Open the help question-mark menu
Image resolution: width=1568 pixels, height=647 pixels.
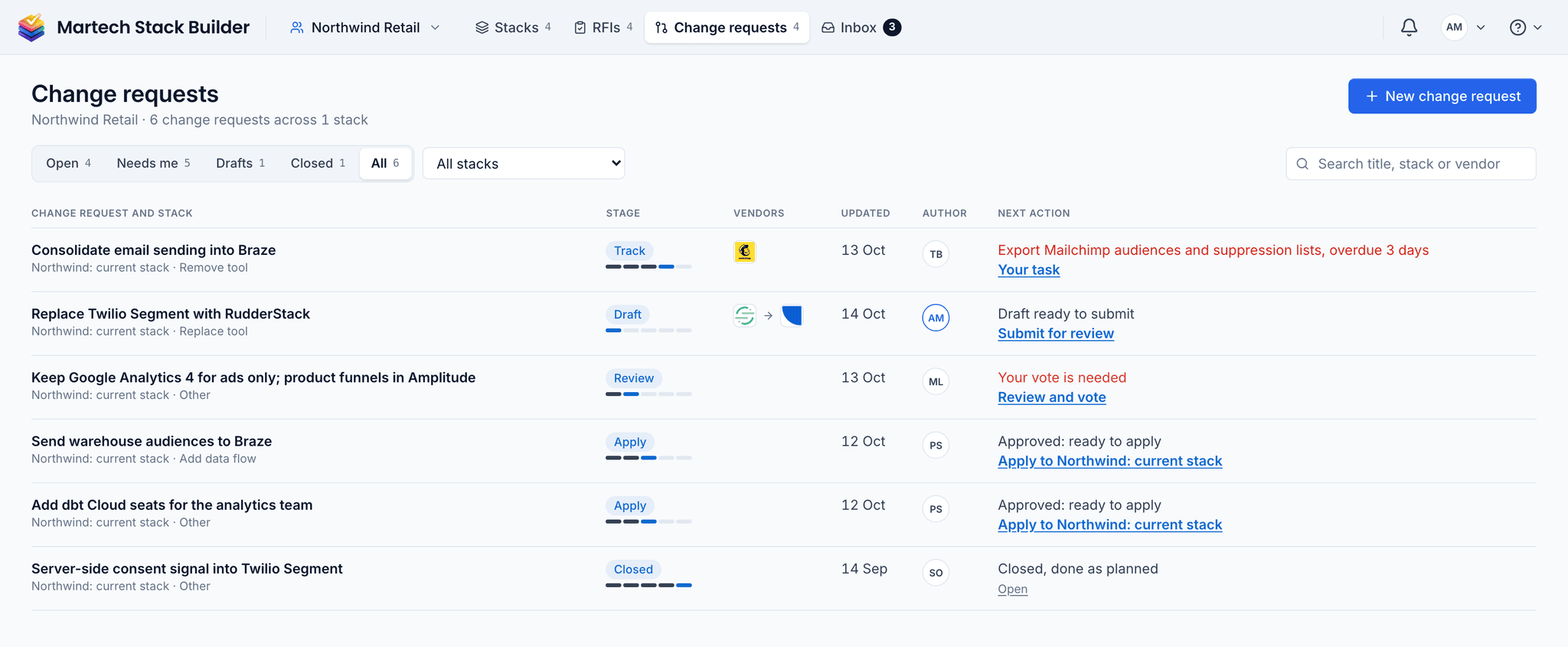1525,28
